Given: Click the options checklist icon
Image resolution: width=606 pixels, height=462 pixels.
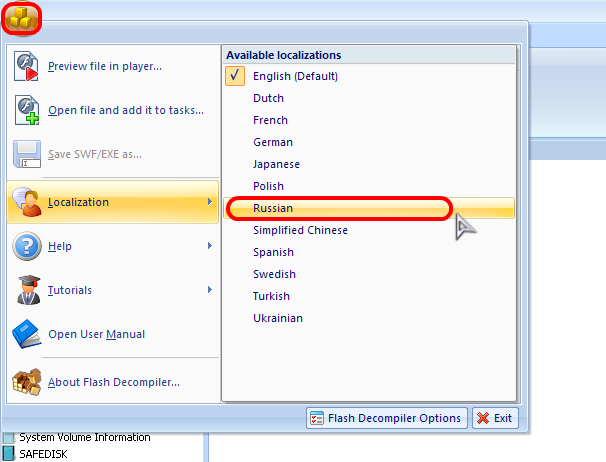Looking at the screenshot, I should [x=317, y=418].
